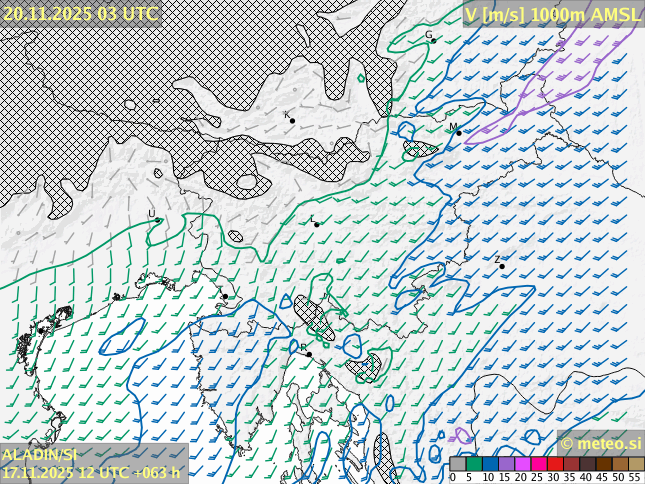Click the city marker labeled G
The height and width of the screenshot is (484, 645).
tap(433, 41)
